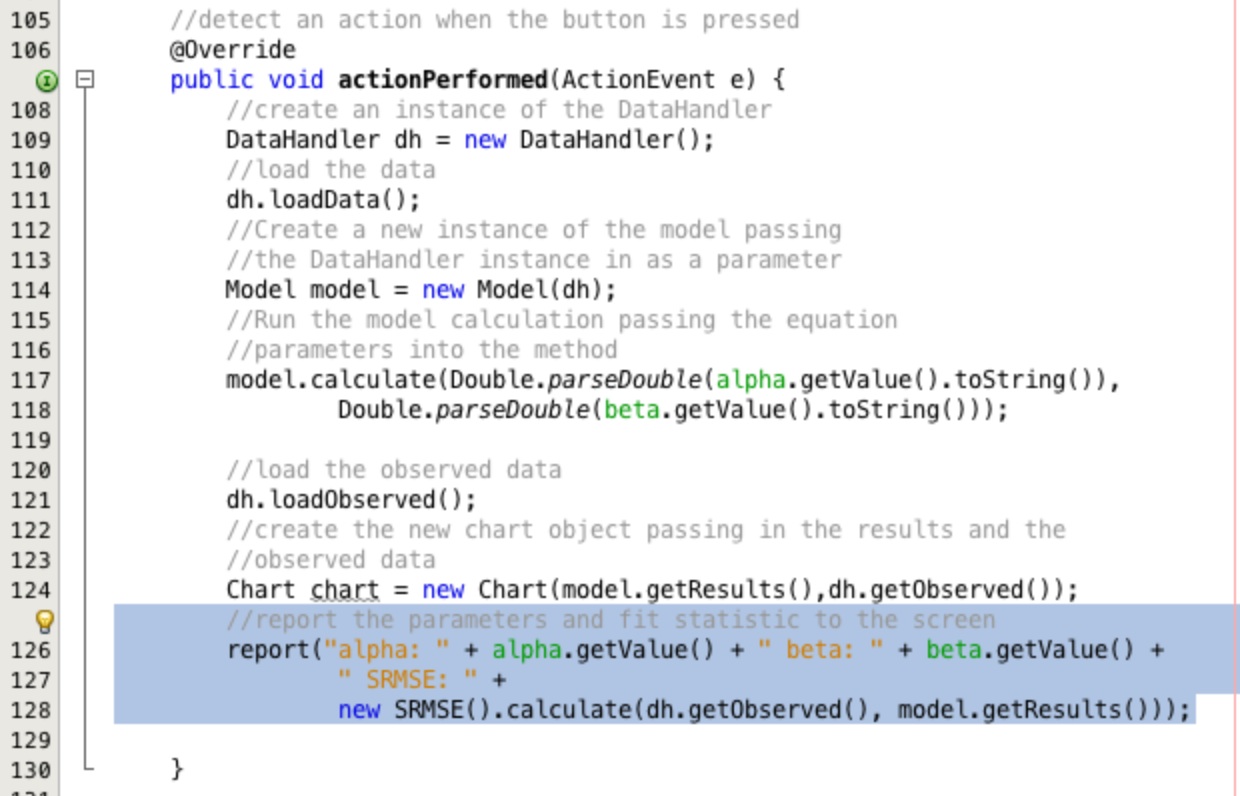Click the model.calculate call
The width and height of the screenshot is (1240, 796).
(x=331, y=380)
